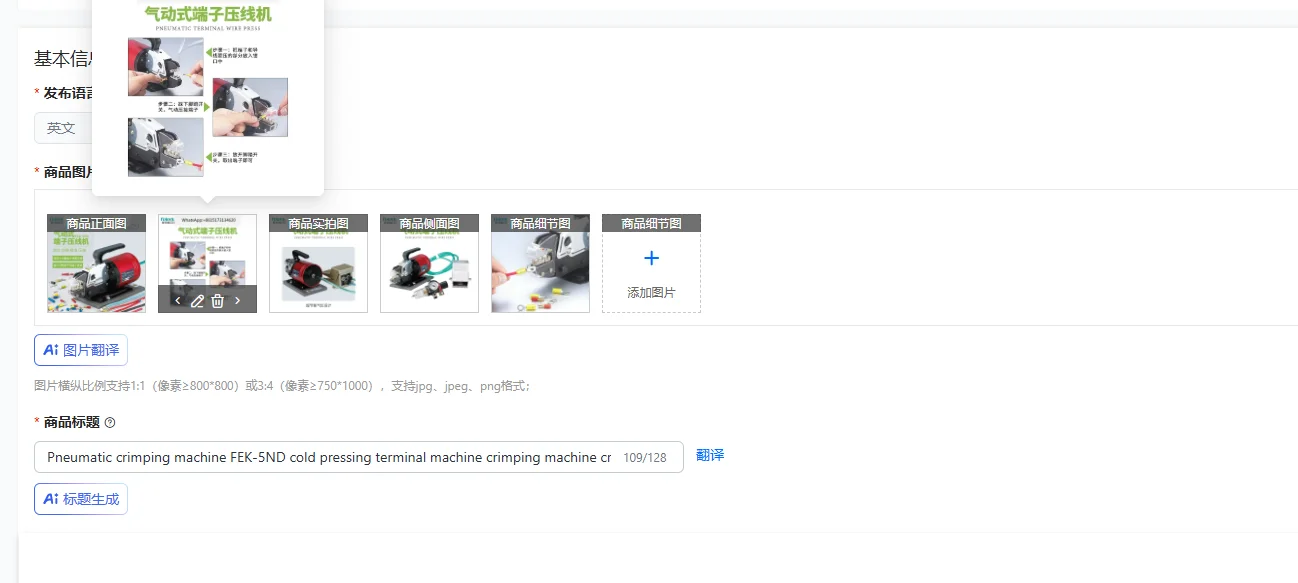
Task: Edit the second product image with pencil icon
Action: [198, 301]
